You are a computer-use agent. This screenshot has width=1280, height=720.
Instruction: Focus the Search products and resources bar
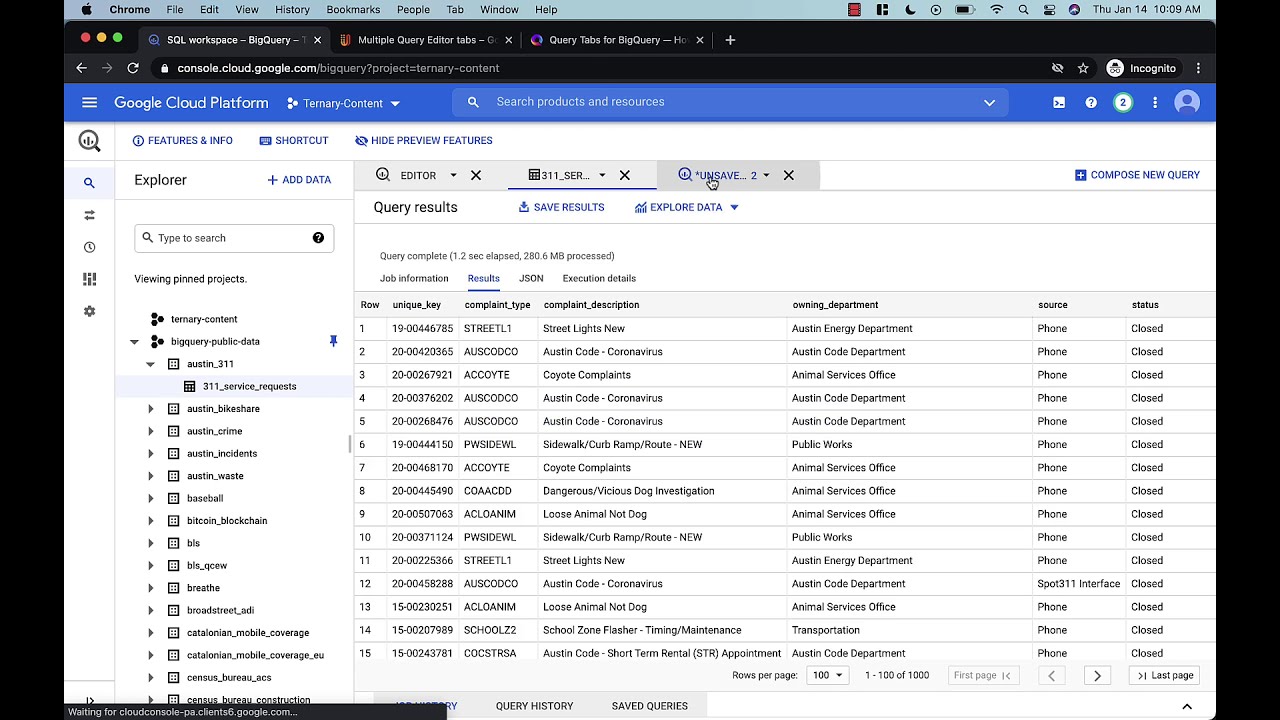pyautogui.click(x=730, y=102)
